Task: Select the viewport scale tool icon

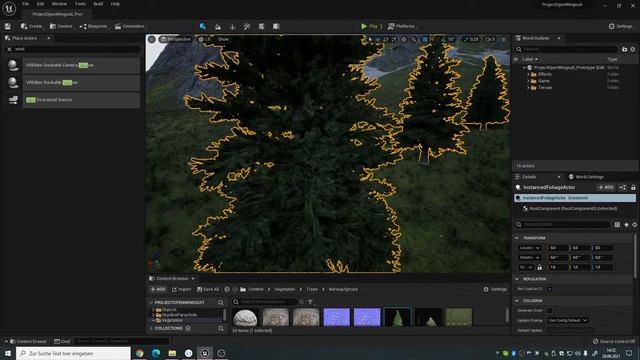Action: [394, 39]
